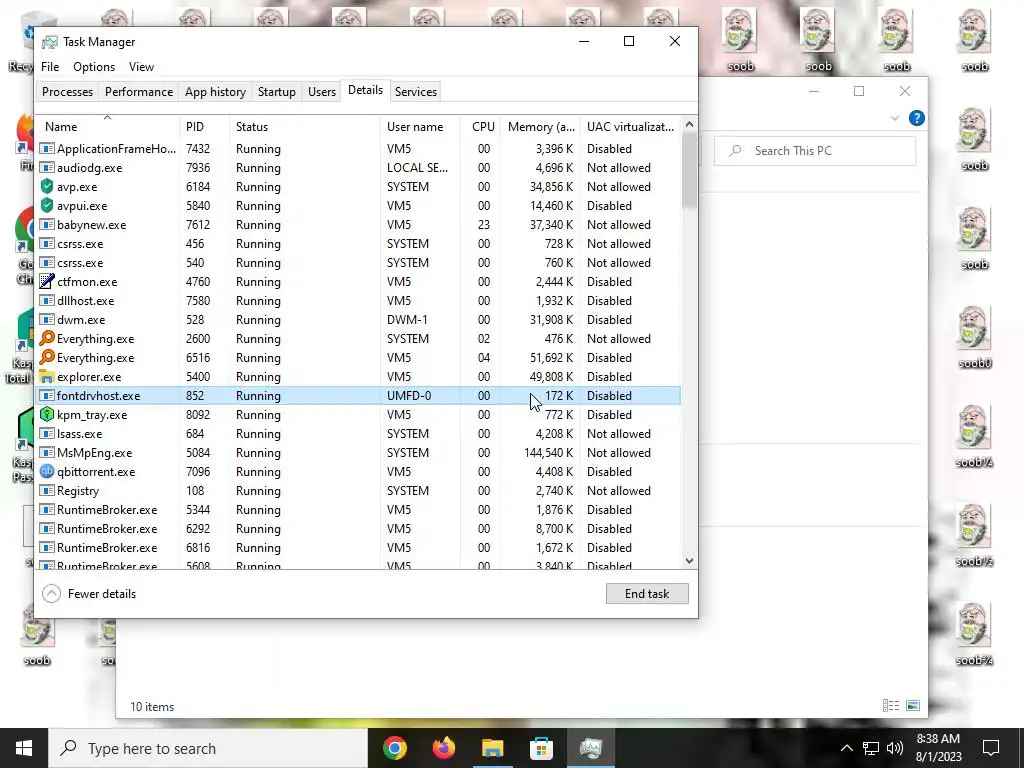The height and width of the screenshot is (768, 1024).
Task: Click the taskbar clock showing 8:38 AM
Action: click(x=938, y=748)
